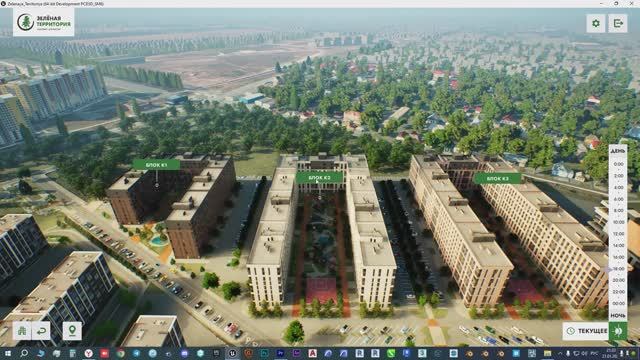Open the settings gear icon
The height and width of the screenshot is (360, 640).
click(596, 23)
